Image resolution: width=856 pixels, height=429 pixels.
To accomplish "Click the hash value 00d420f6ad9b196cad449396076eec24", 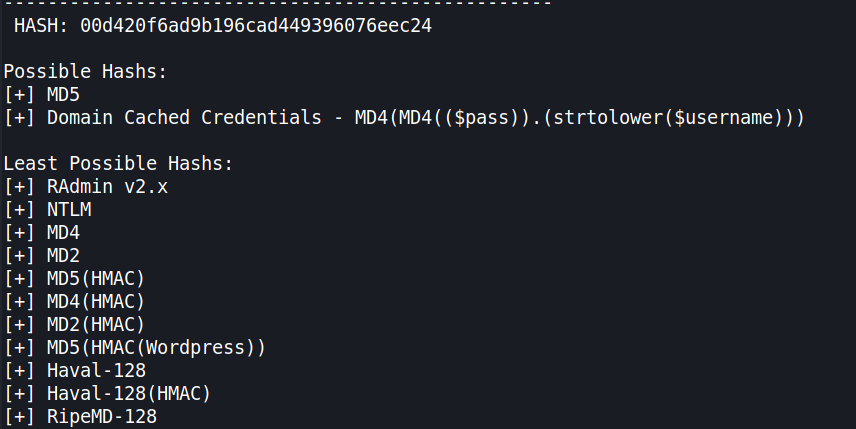I will click(x=254, y=25).
